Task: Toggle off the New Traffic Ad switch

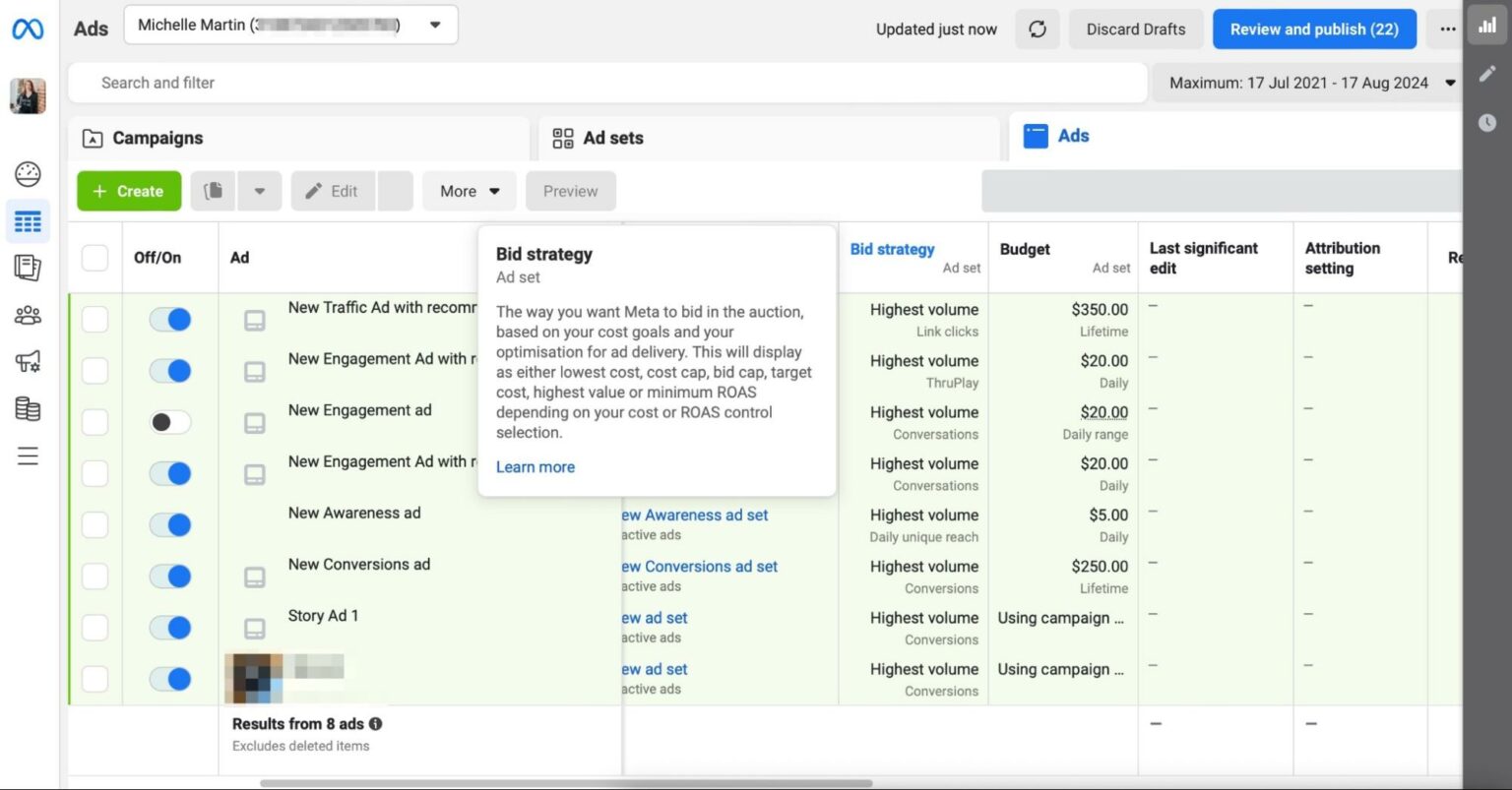Action: pyautogui.click(x=169, y=319)
